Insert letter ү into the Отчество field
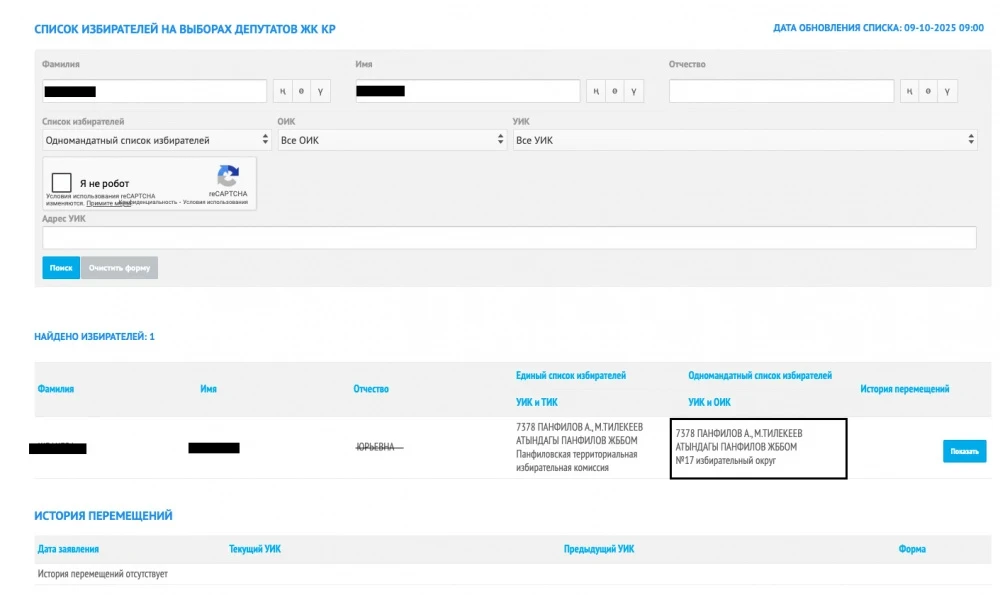The height and width of the screenshot is (595, 1000). coord(947,91)
